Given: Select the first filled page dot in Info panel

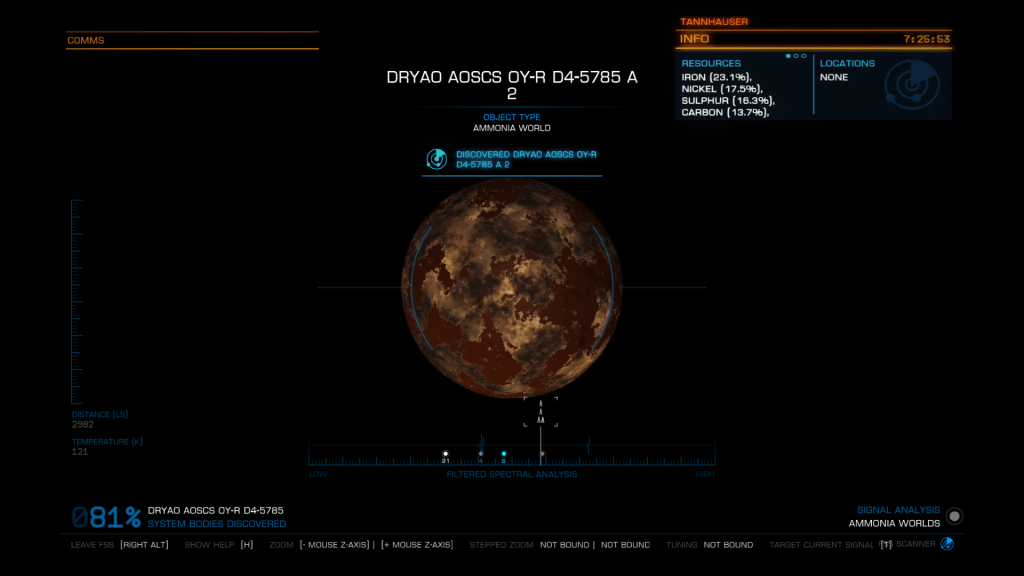Looking at the screenshot, I should click(788, 56).
